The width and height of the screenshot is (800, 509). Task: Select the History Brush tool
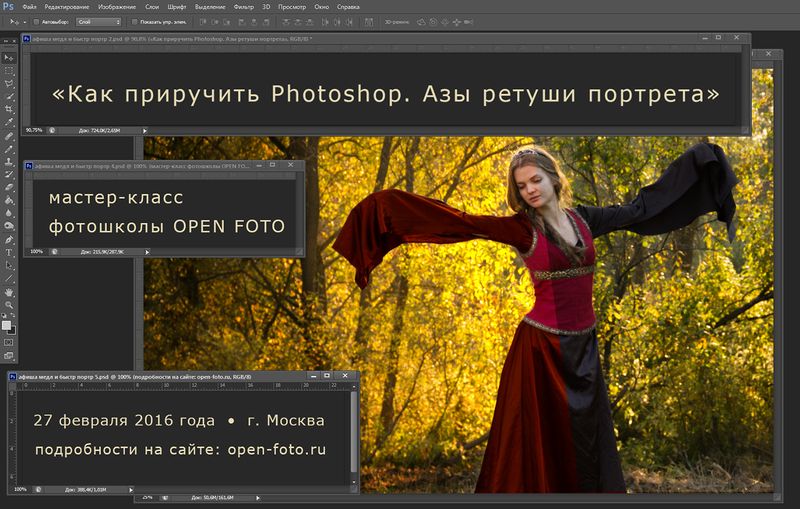9,174
